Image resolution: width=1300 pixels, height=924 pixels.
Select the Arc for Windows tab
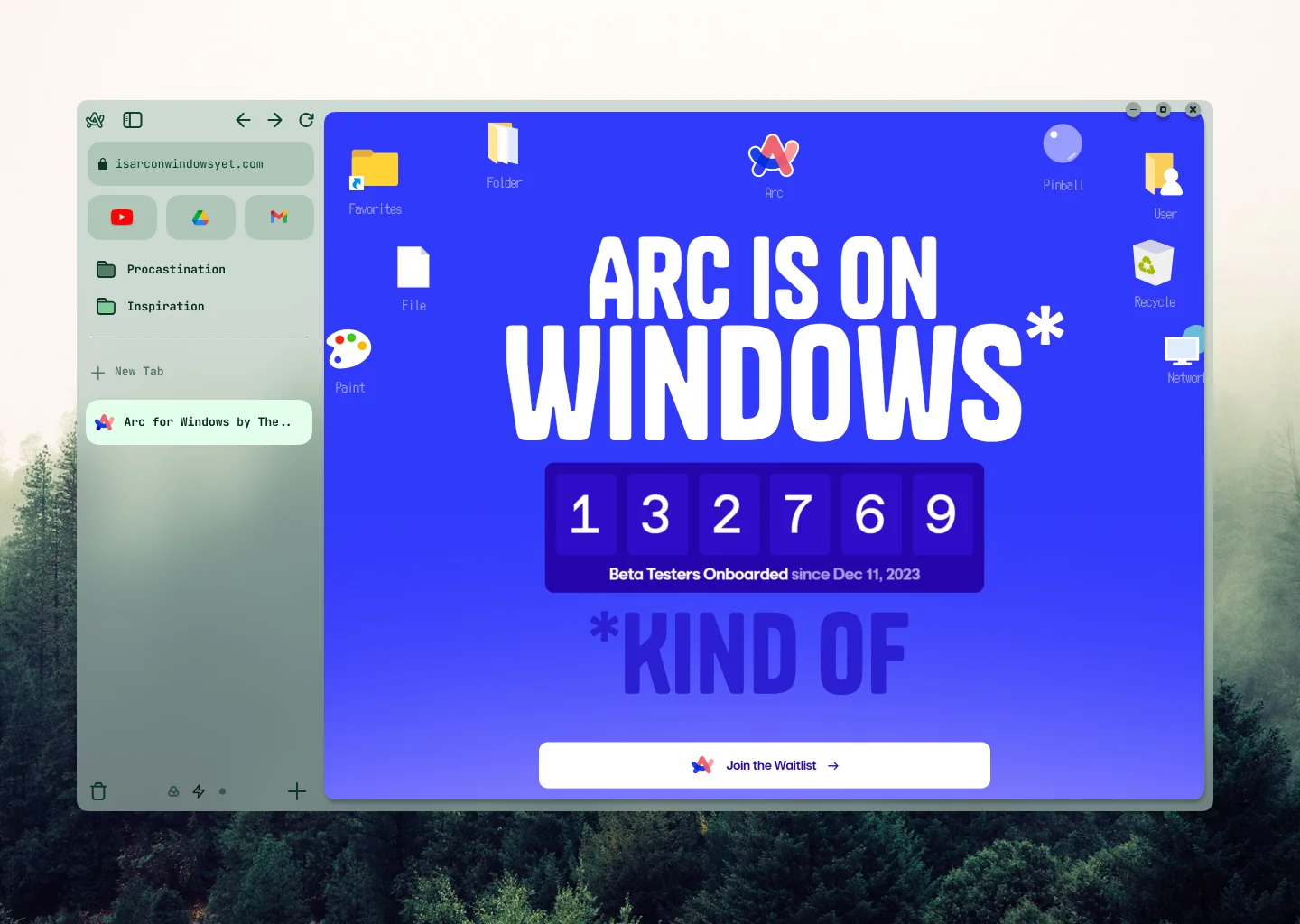pos(199,421)
